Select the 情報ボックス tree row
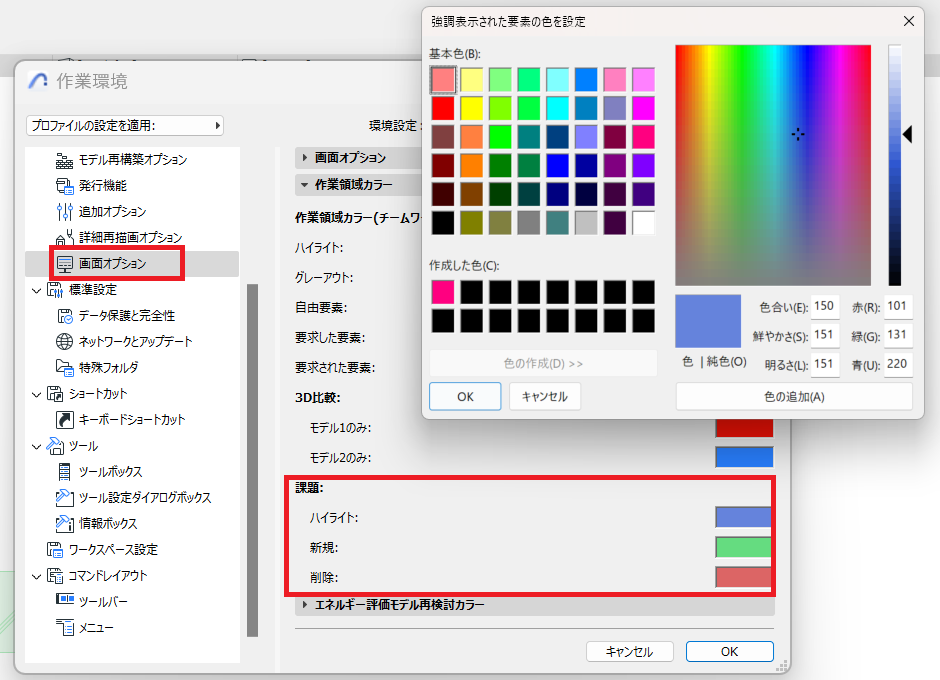Image resolution: width=940 pixels, height=680 pixels. (132, 523)
